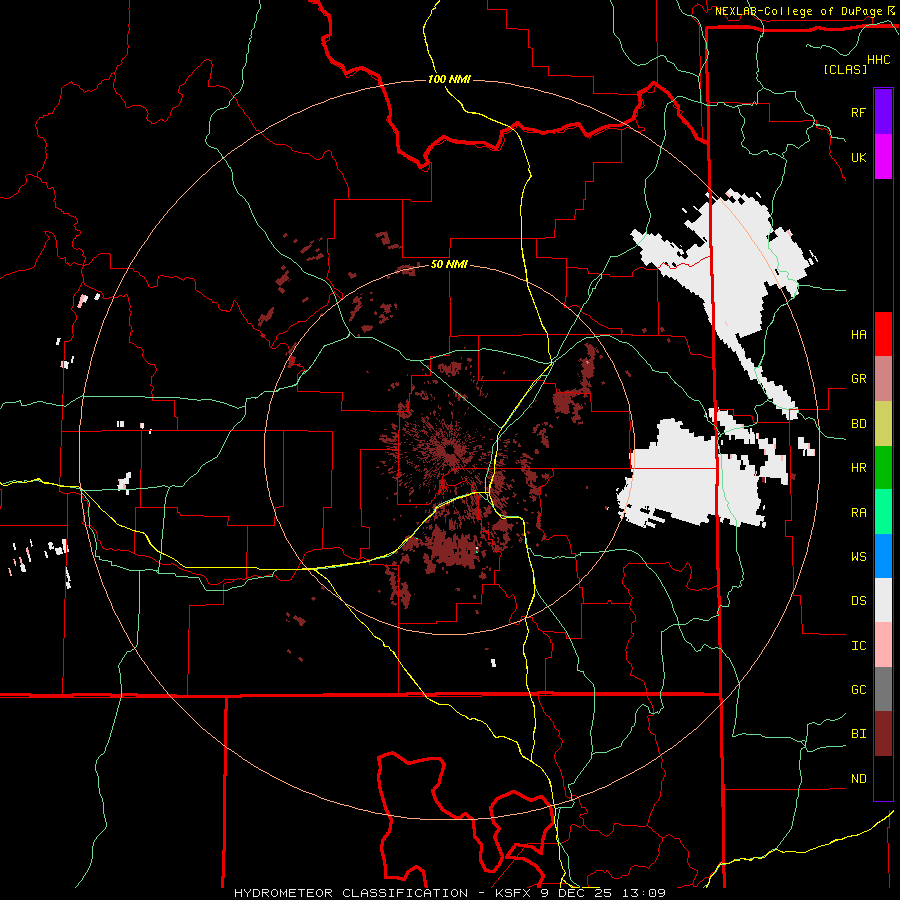This screenshot has width=900, height=900.
Task: Click the RA light green legend swatch
Action: (x=883, y=512)
